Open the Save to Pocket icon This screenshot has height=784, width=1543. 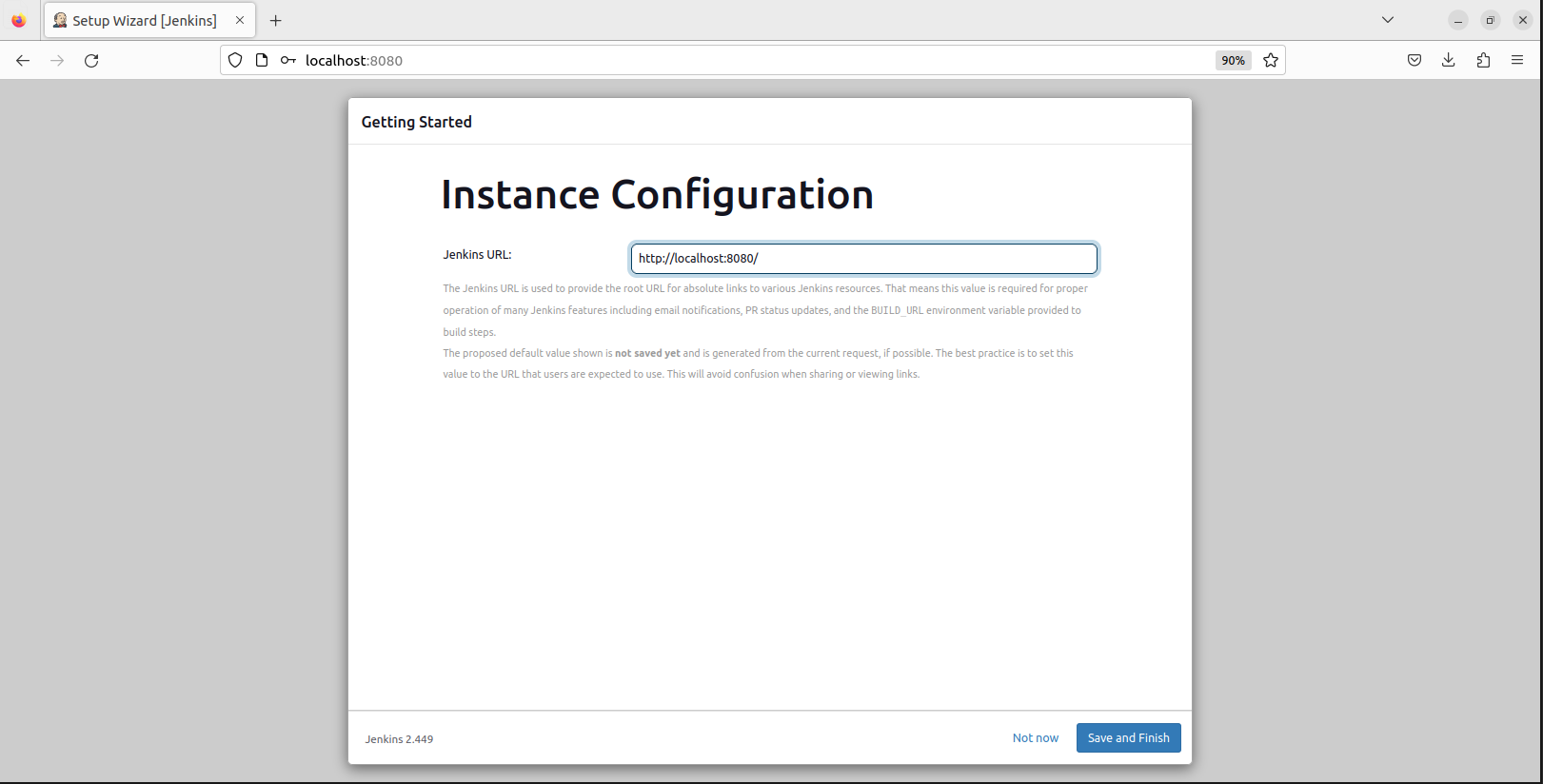pos(1414,61)
